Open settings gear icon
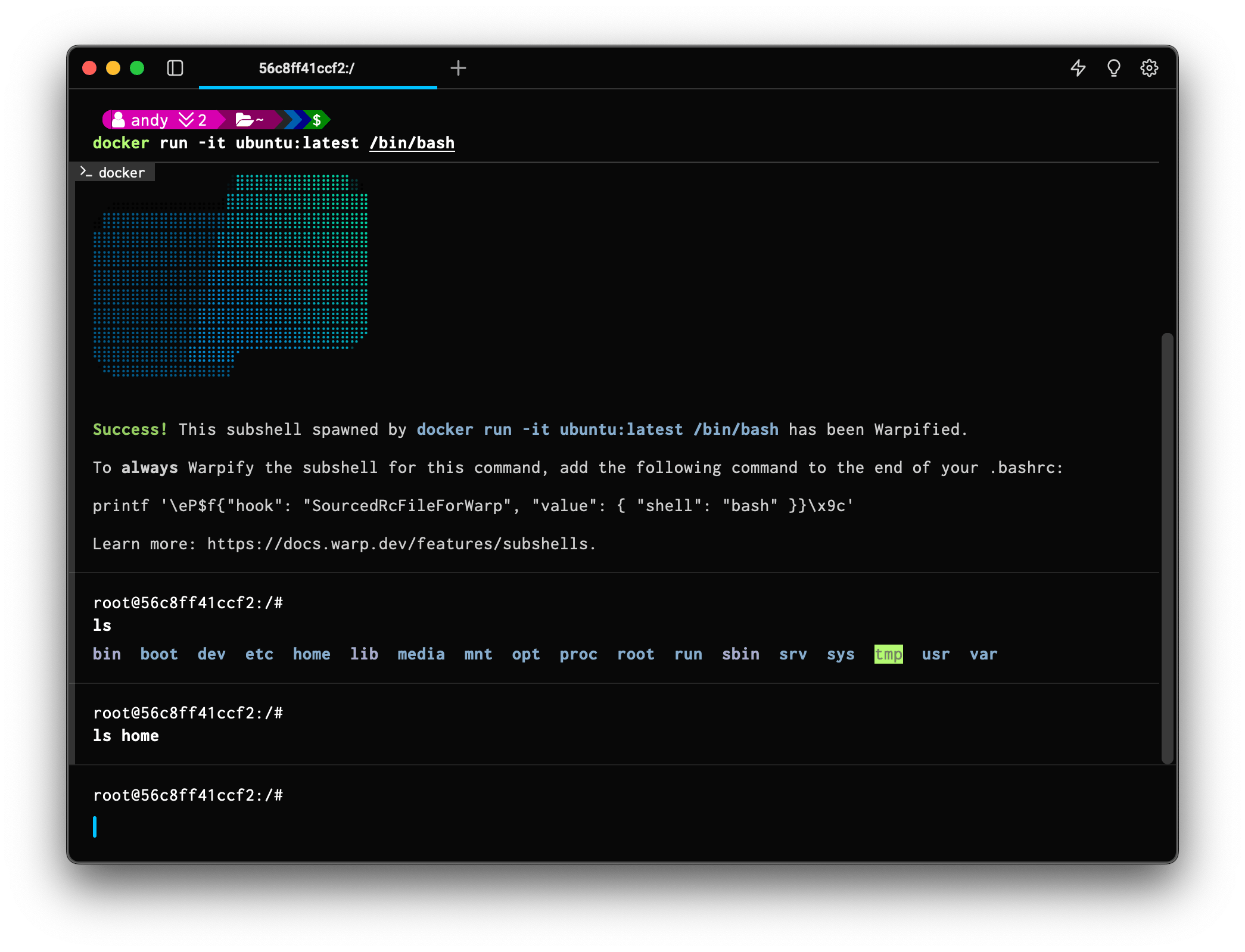This screenshot has width=1245, height=952. 1149,68
